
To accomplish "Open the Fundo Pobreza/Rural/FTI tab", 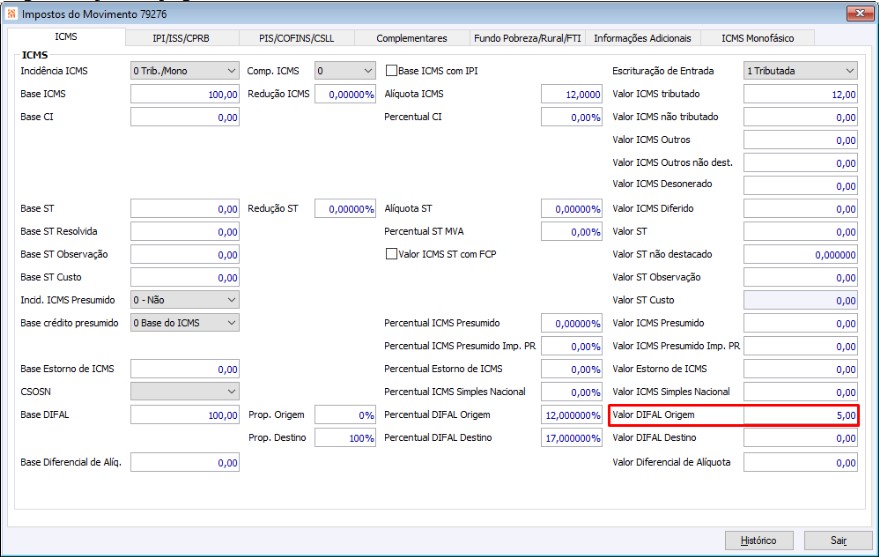I will tap(528, 38).
